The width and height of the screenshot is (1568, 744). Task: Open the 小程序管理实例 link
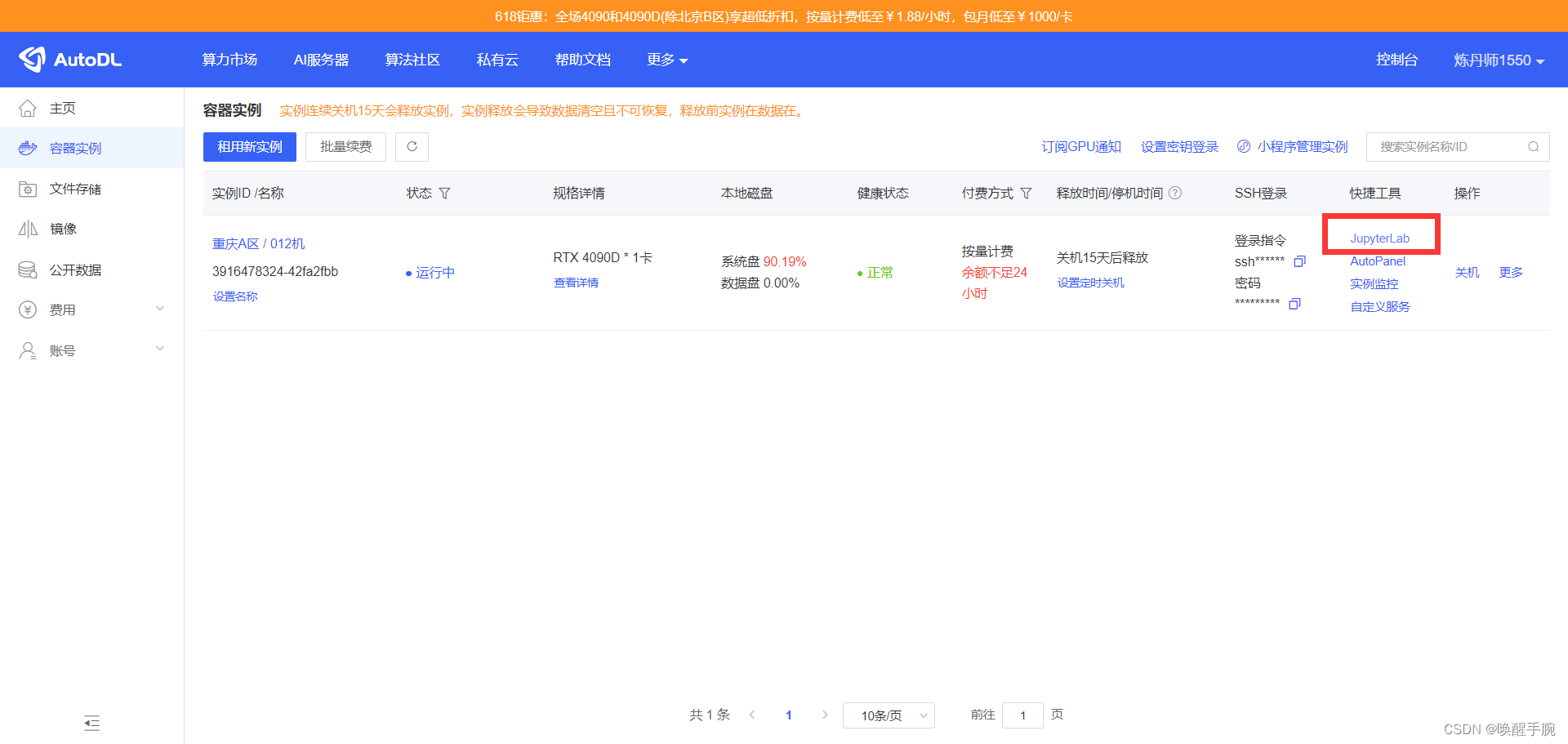(x=1303, y=147)
